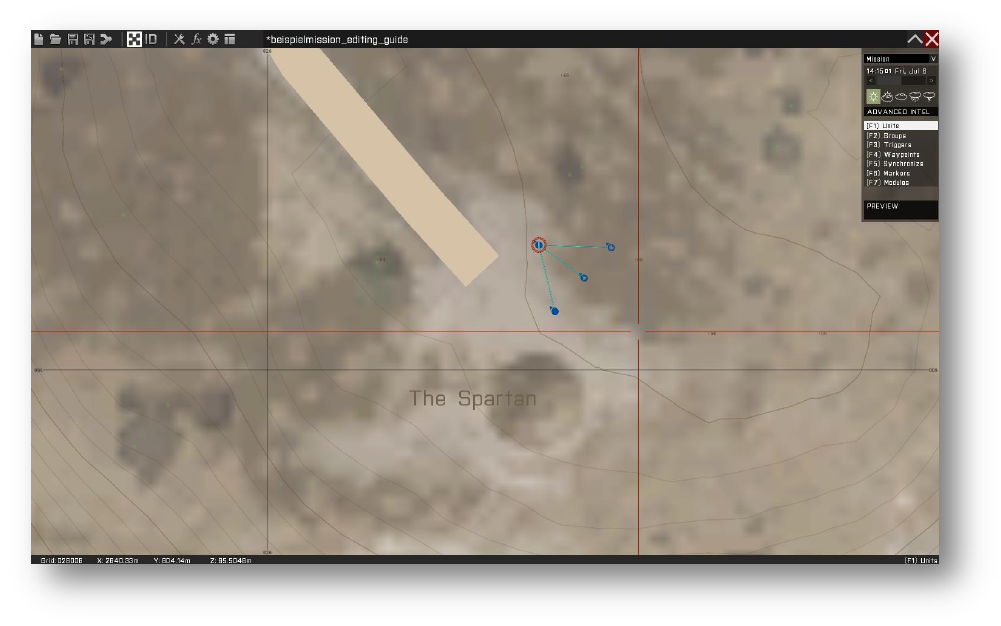1001x626 pixels.
Task: Click the layout panel icon in toolbar
Action: (x=230, y=40)
